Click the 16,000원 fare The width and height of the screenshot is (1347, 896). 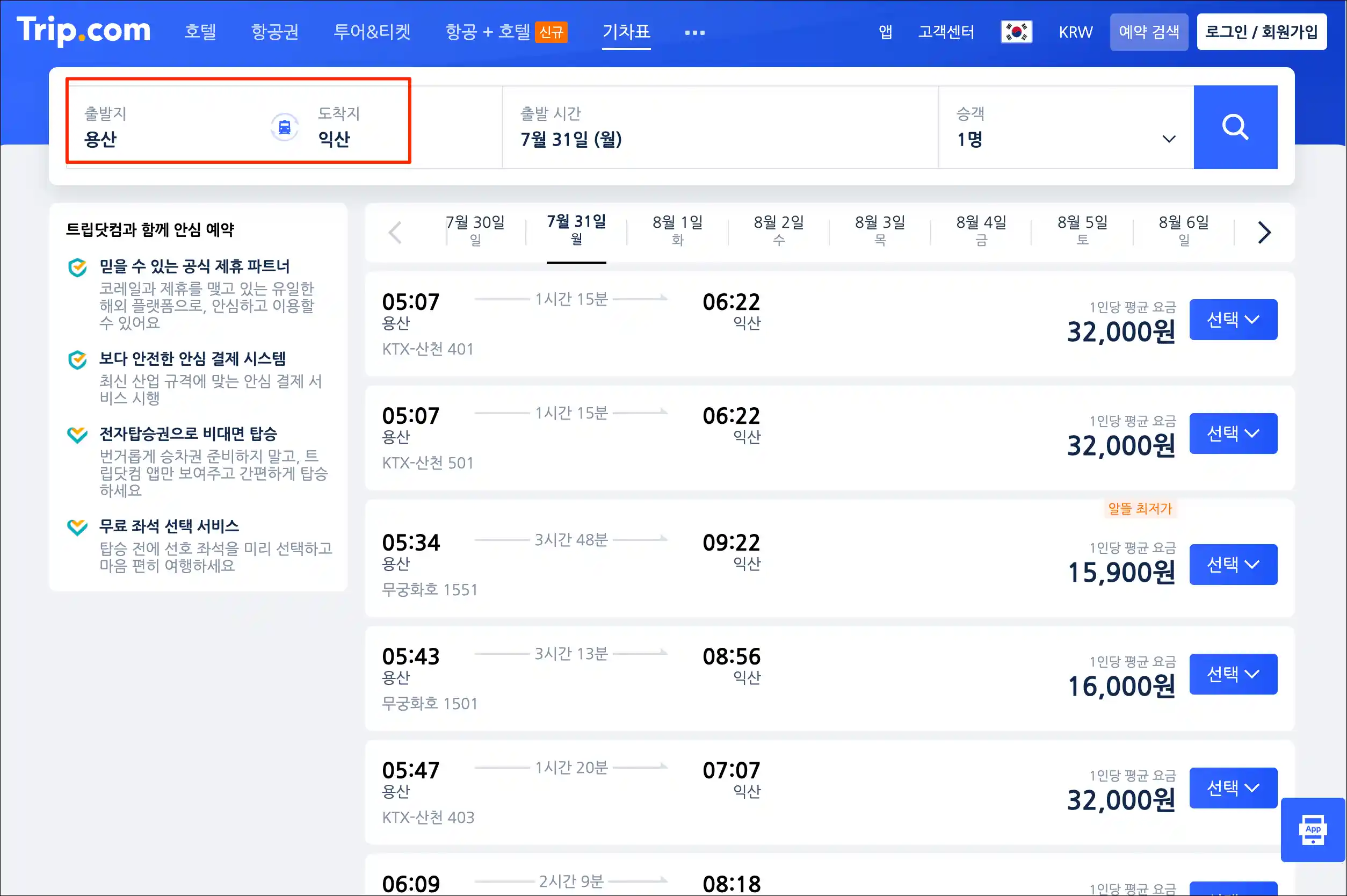[x=1121, y=686]
